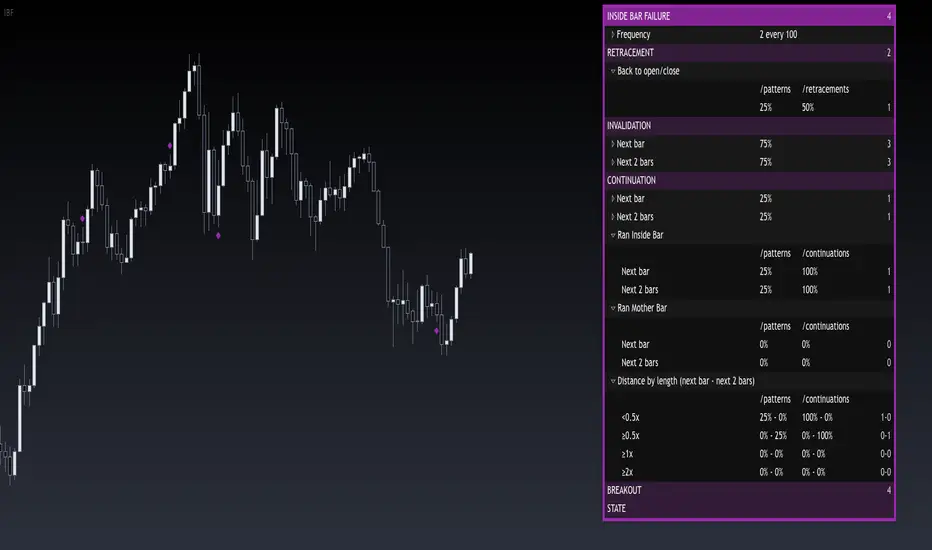Viewport: 932px width, 550px height.
Task: Click the ≥2x distance row label
Action: point(627,472)
